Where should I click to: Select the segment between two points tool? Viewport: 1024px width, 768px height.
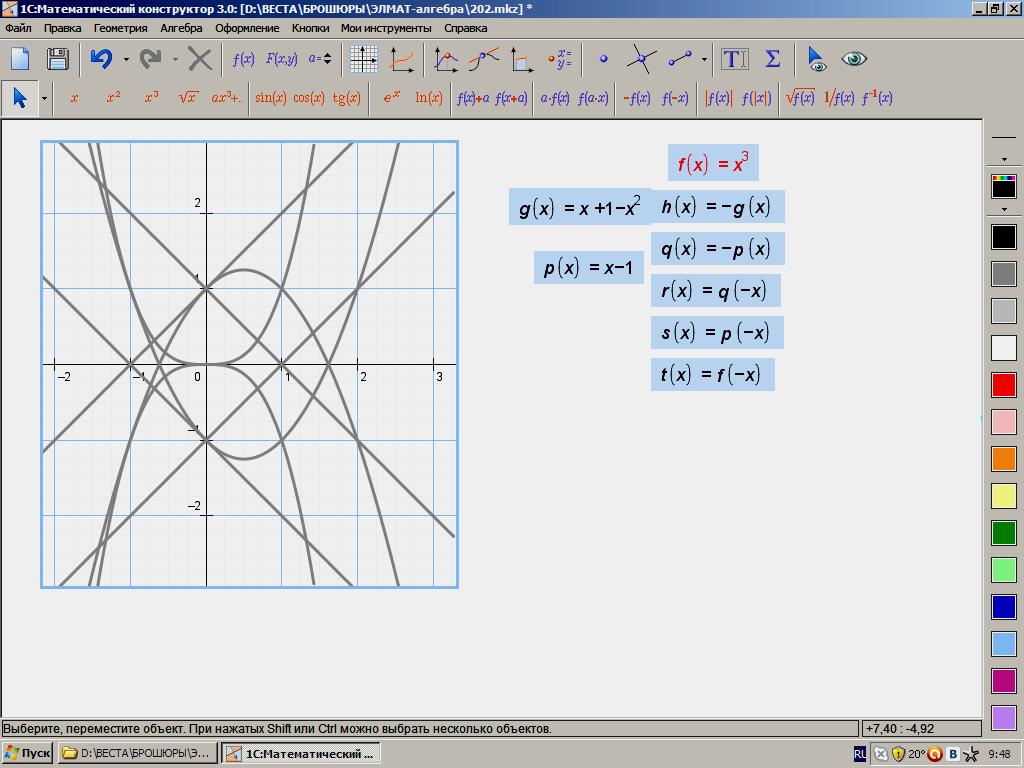(680, 59)
